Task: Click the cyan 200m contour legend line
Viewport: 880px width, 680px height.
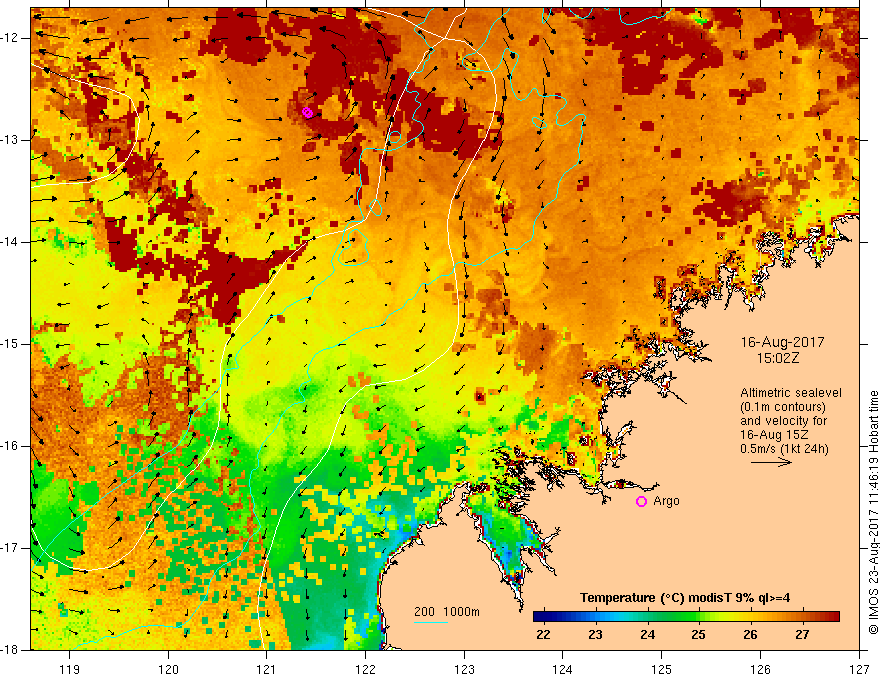Action: (x=431, y=622)
